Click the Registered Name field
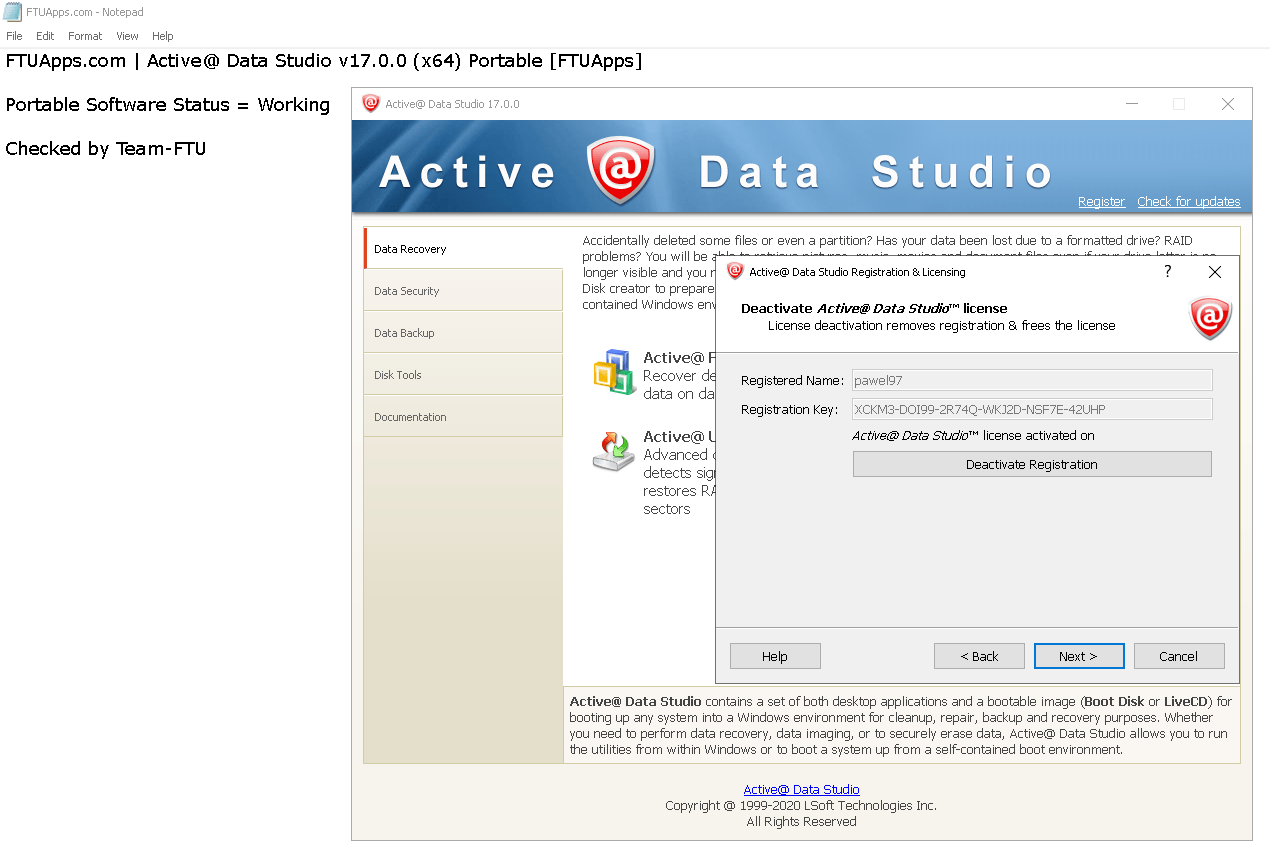The width and height of the screenshot is (1270, 850). click(1032, 380)
